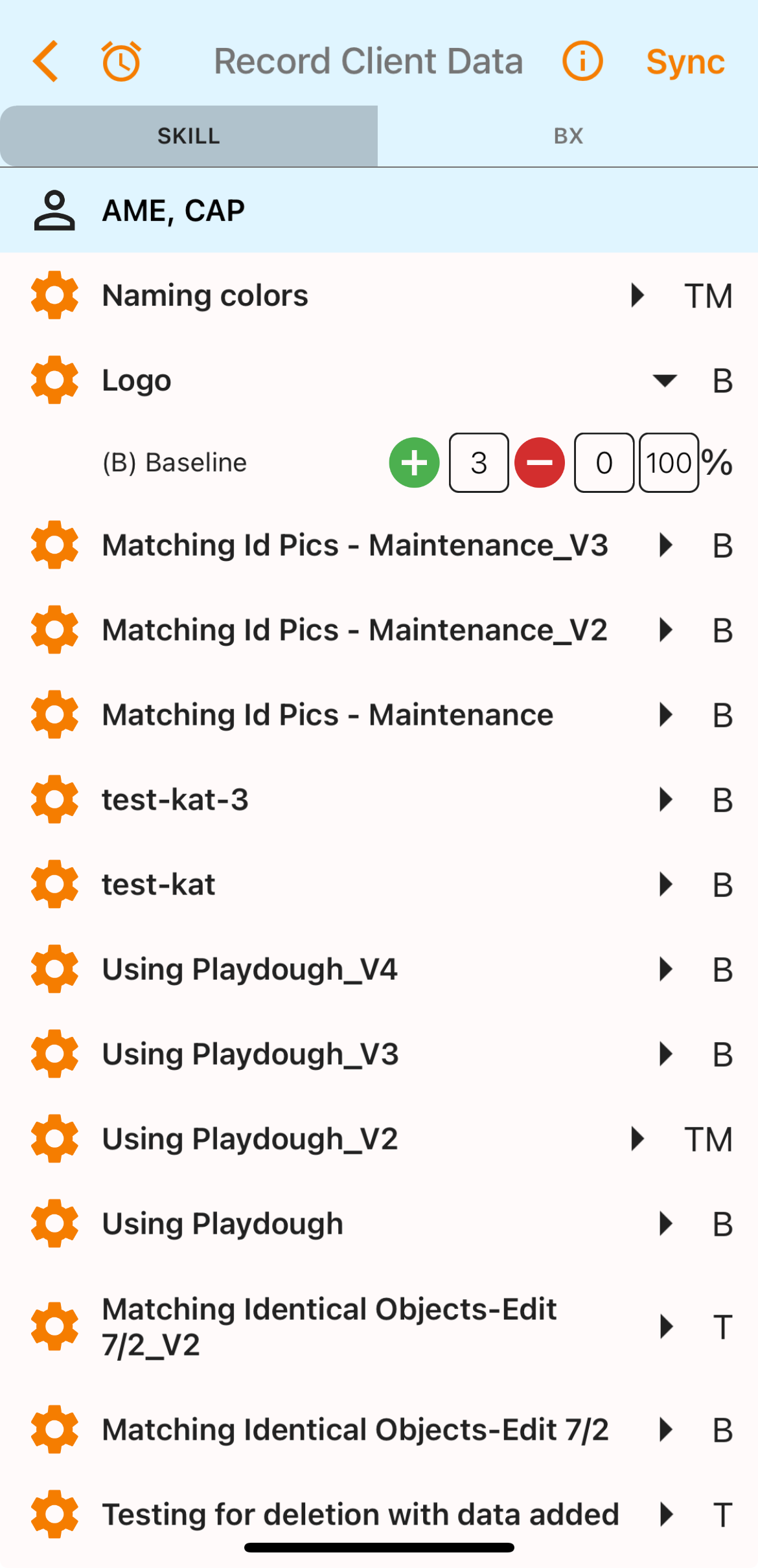Select the SKILL tab
Viewport: 758px width, 1568px height.
[x=189, y=136]
